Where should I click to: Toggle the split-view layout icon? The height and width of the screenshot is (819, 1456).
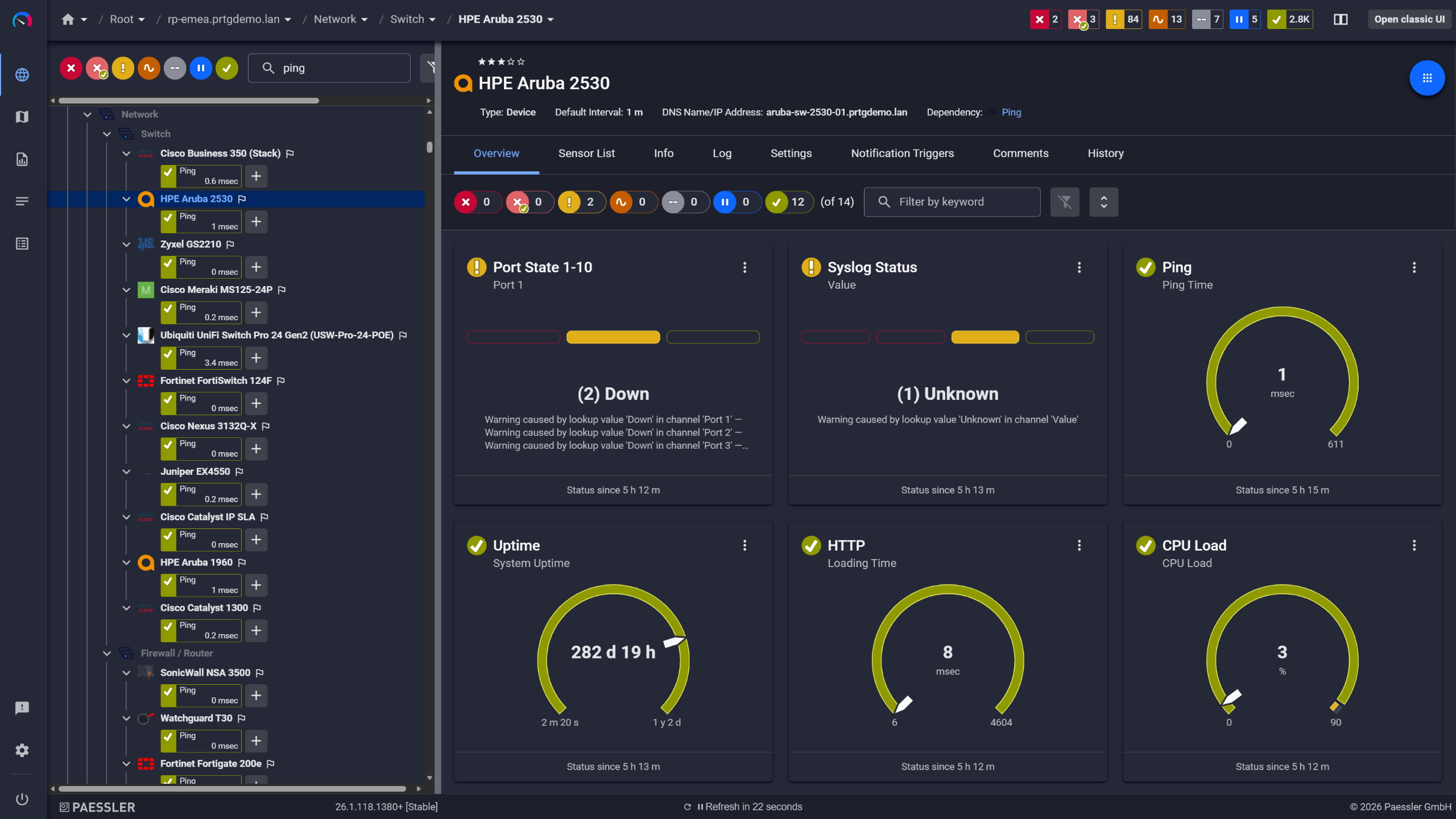click(x=1341, y=19)
